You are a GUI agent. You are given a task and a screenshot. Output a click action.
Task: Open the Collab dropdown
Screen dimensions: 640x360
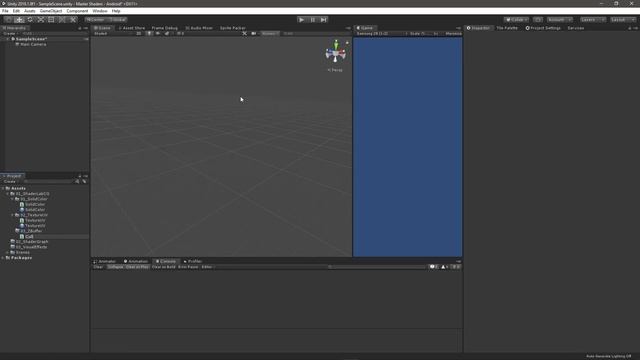pyautogui.click(x=516, y=20)
